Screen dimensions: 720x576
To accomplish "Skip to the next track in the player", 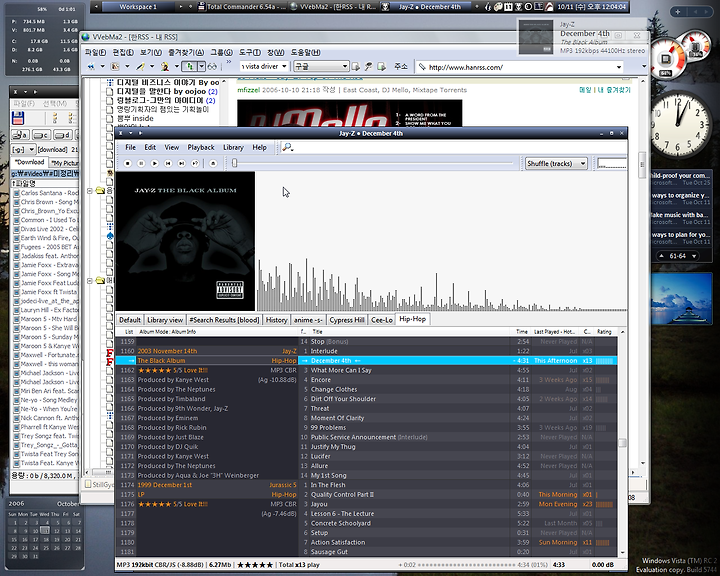I will (182, 163).
